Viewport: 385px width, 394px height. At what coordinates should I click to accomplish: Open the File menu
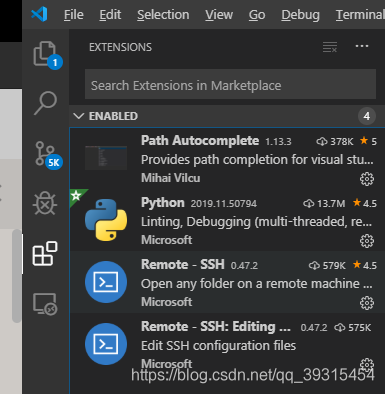74,15
